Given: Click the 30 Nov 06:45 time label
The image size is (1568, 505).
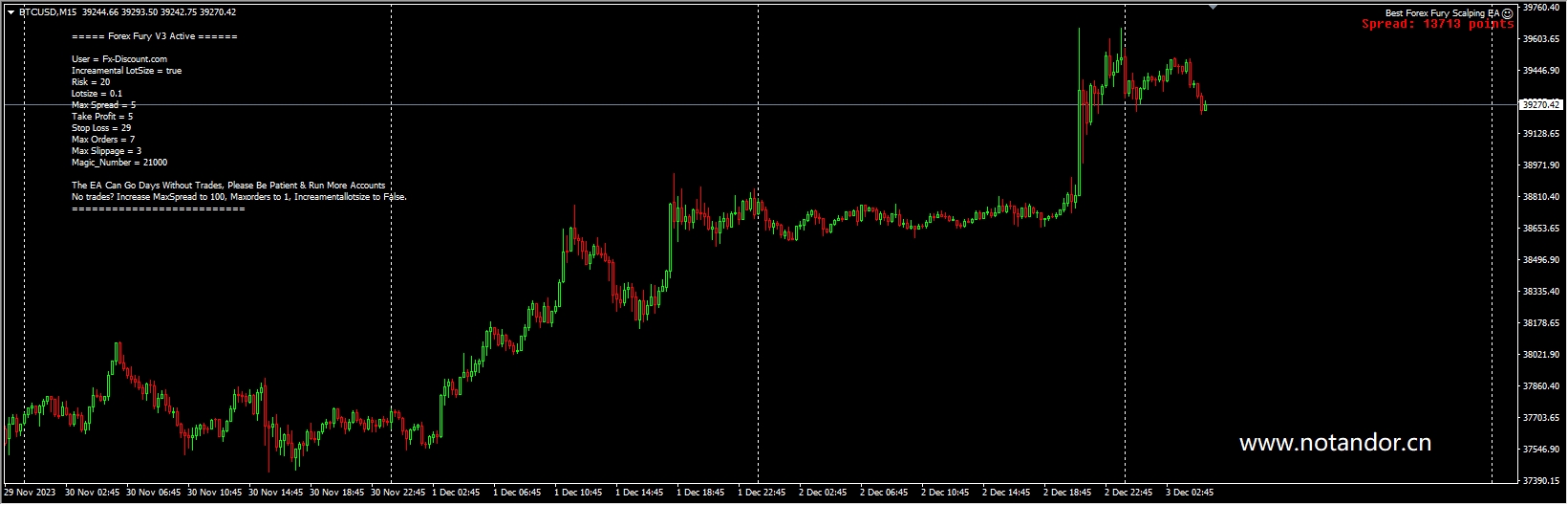Looking at the screenshot, I should (153, 494).
